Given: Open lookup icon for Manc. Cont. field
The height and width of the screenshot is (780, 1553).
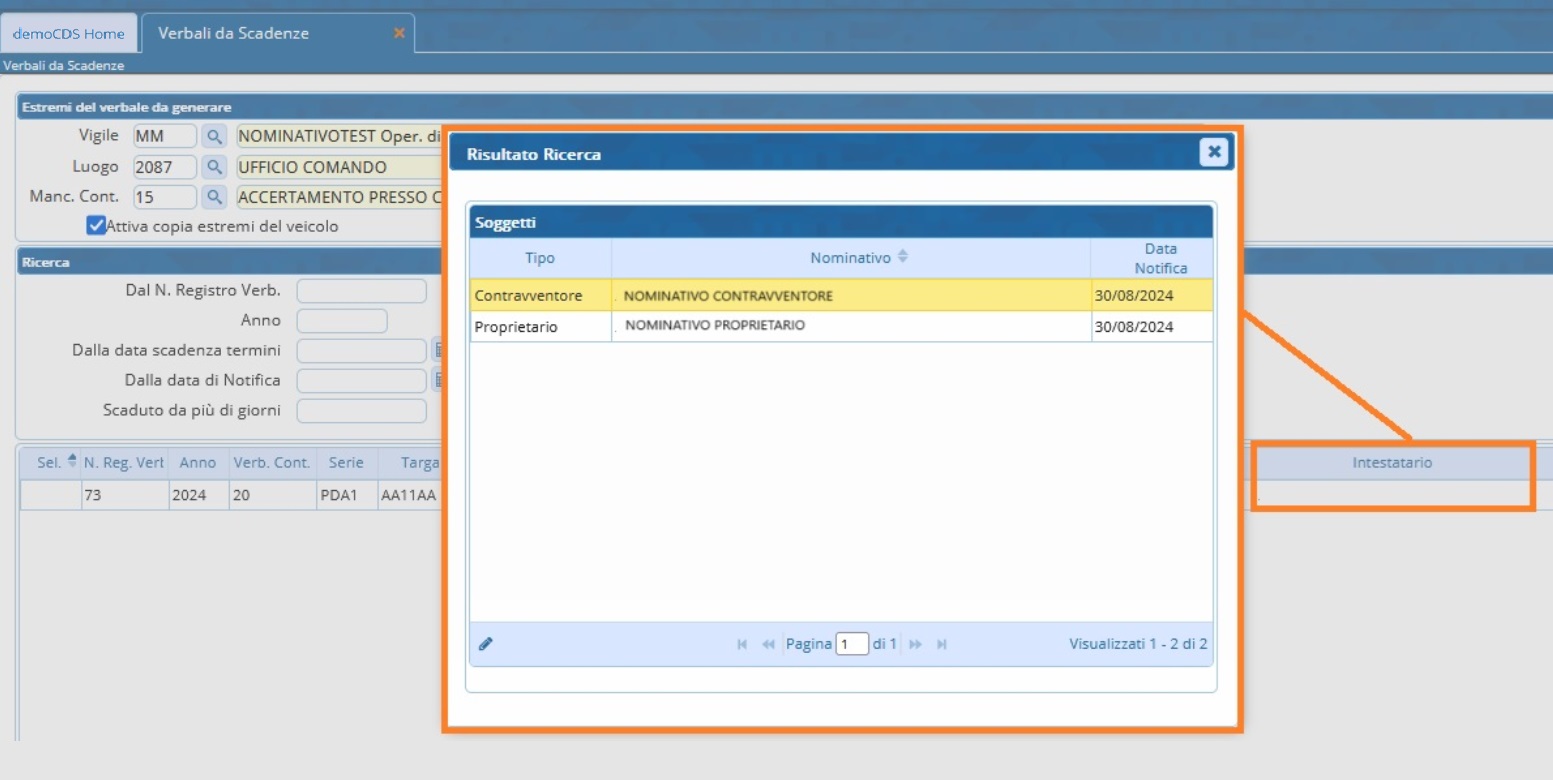Looking at the screenshot, I should tap(214, 198).
